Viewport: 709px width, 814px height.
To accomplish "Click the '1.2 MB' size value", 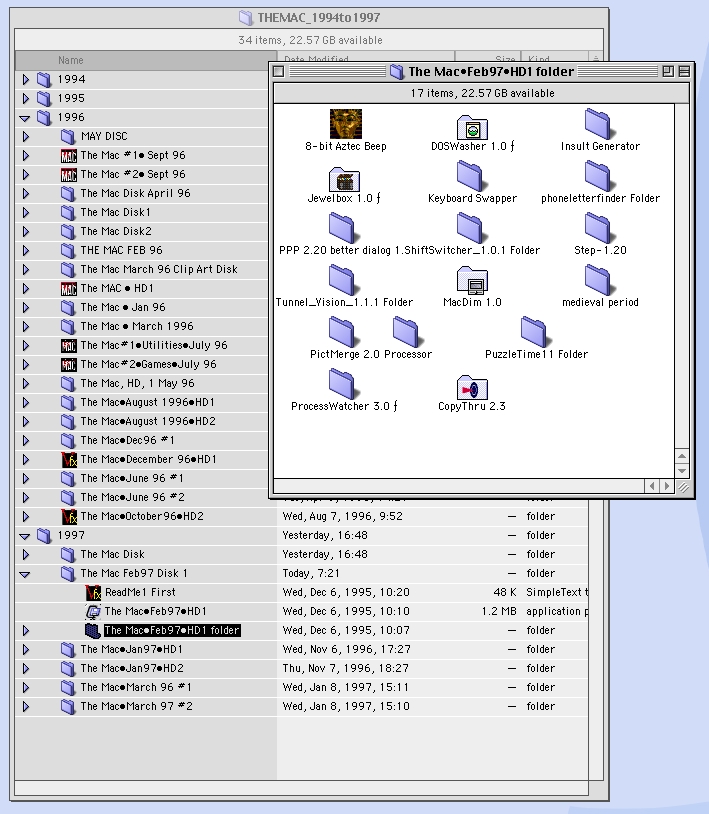I will (x=499, y=612).
